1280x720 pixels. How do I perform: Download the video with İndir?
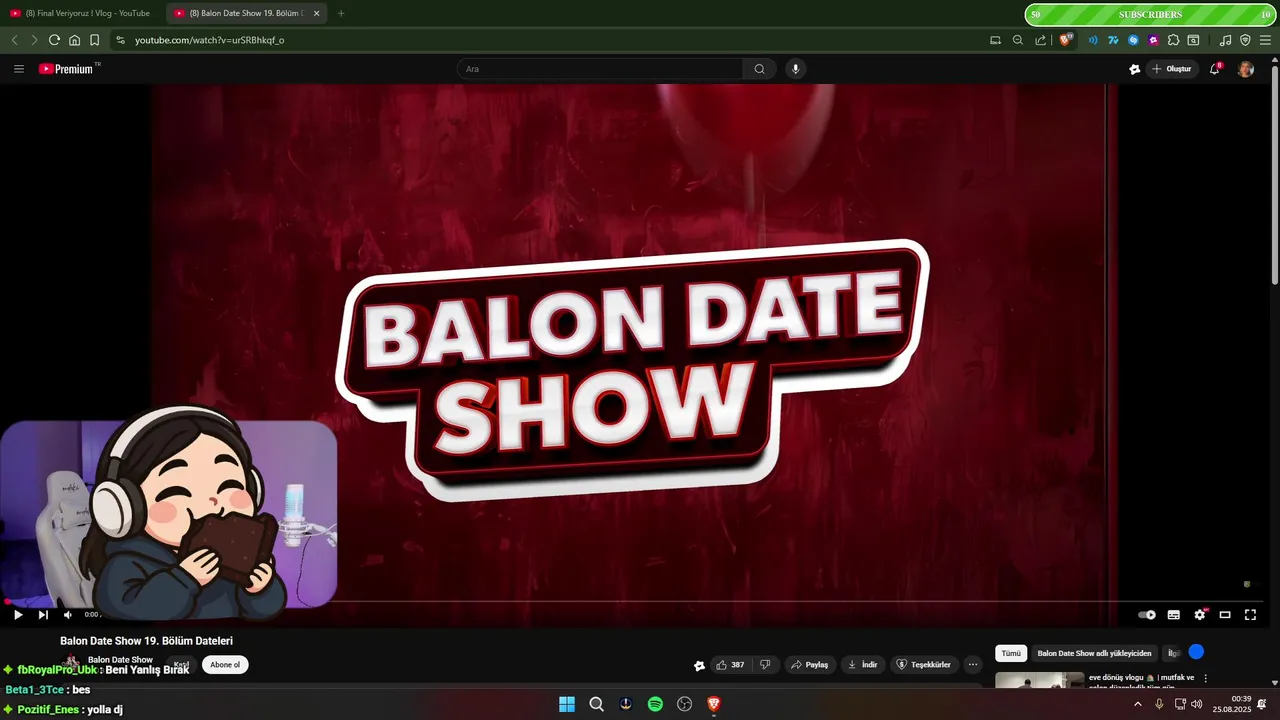862,665
